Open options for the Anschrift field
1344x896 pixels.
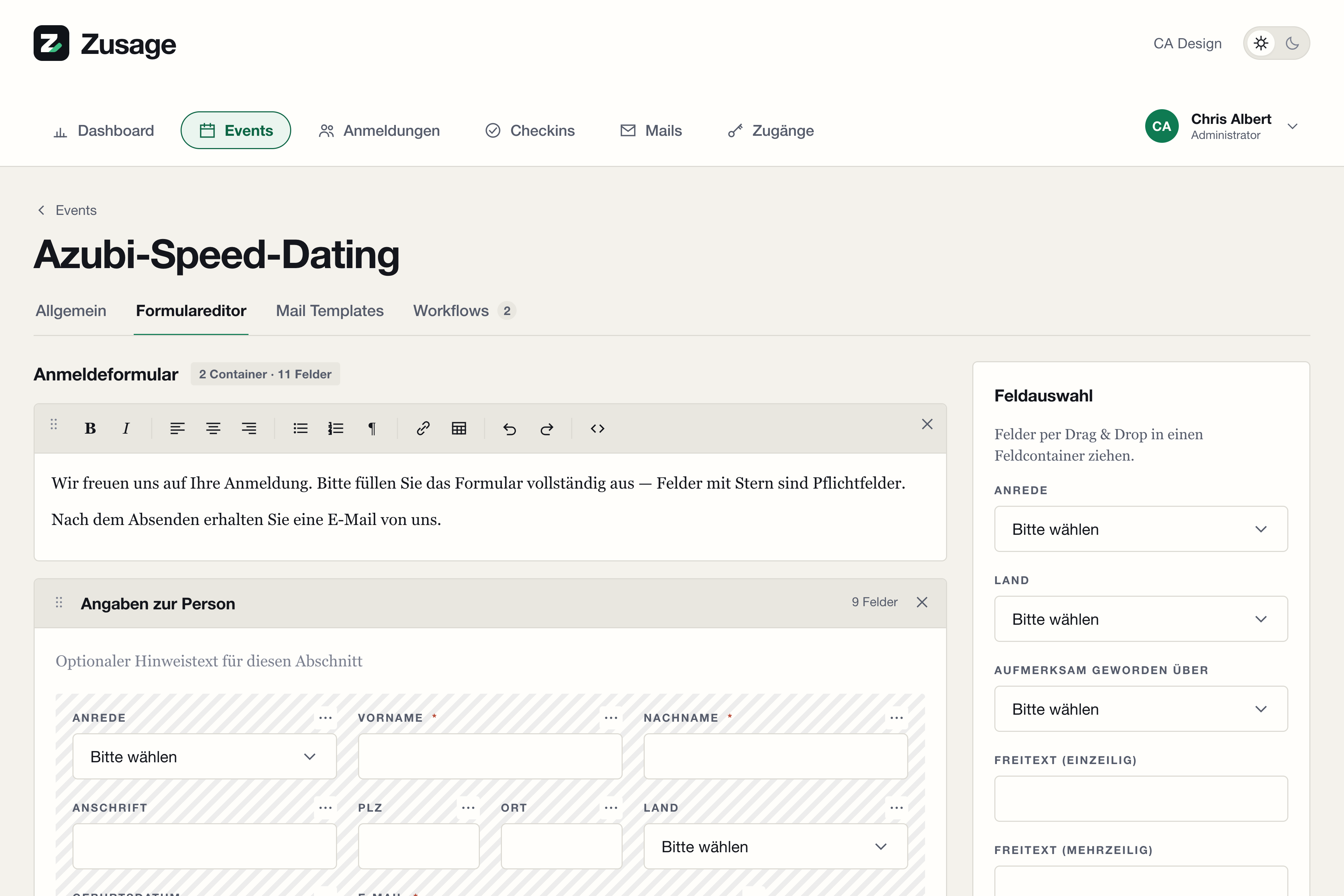pos(326,808)
